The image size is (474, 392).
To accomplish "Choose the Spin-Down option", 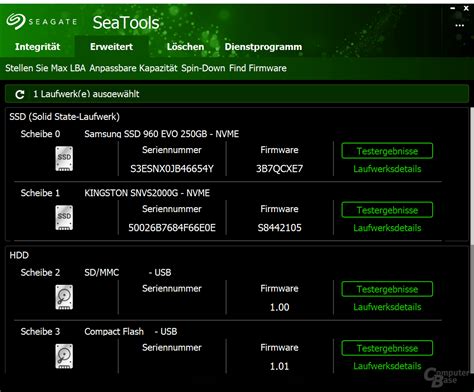I will [x=203, y=68].
